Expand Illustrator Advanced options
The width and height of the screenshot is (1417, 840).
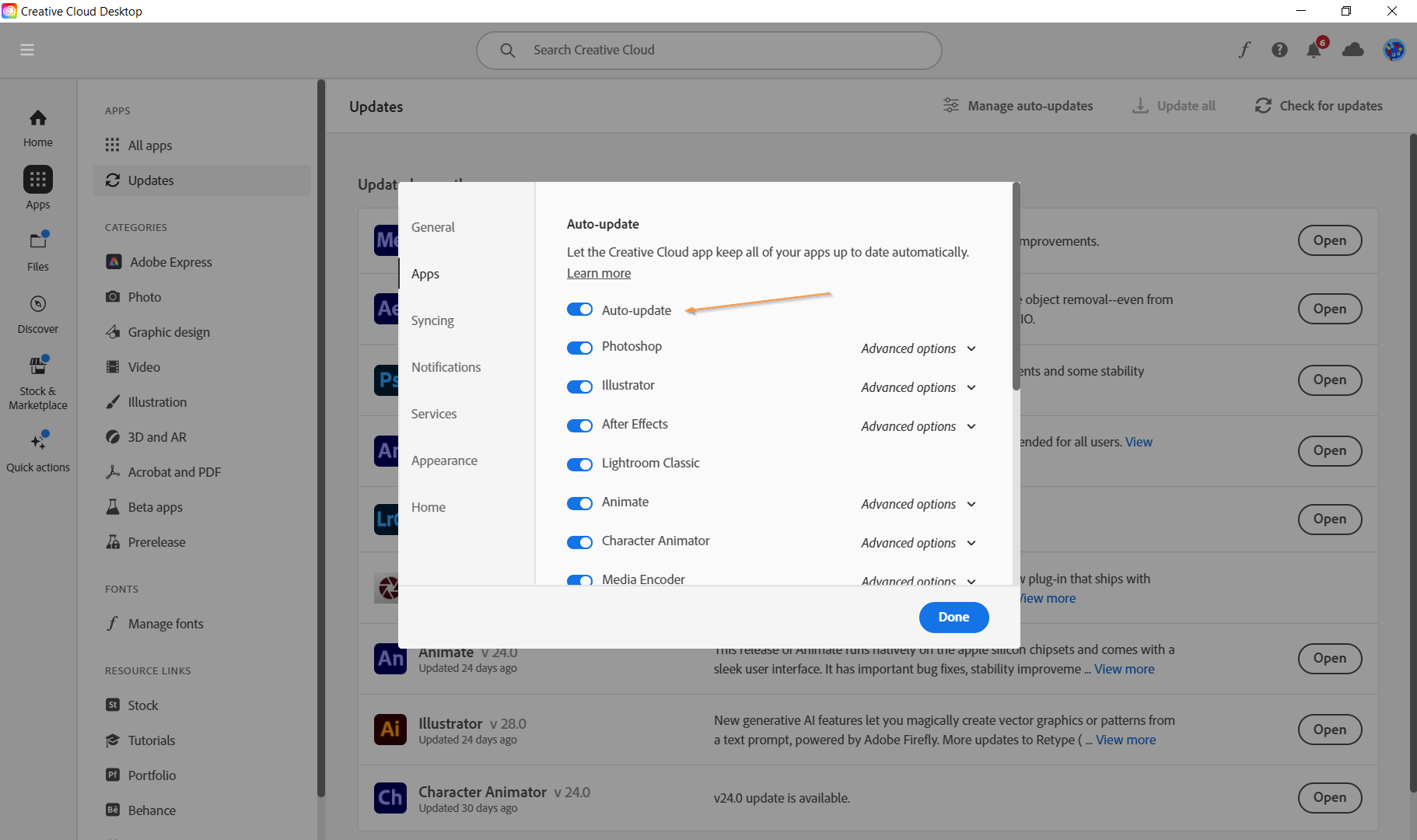918,387
